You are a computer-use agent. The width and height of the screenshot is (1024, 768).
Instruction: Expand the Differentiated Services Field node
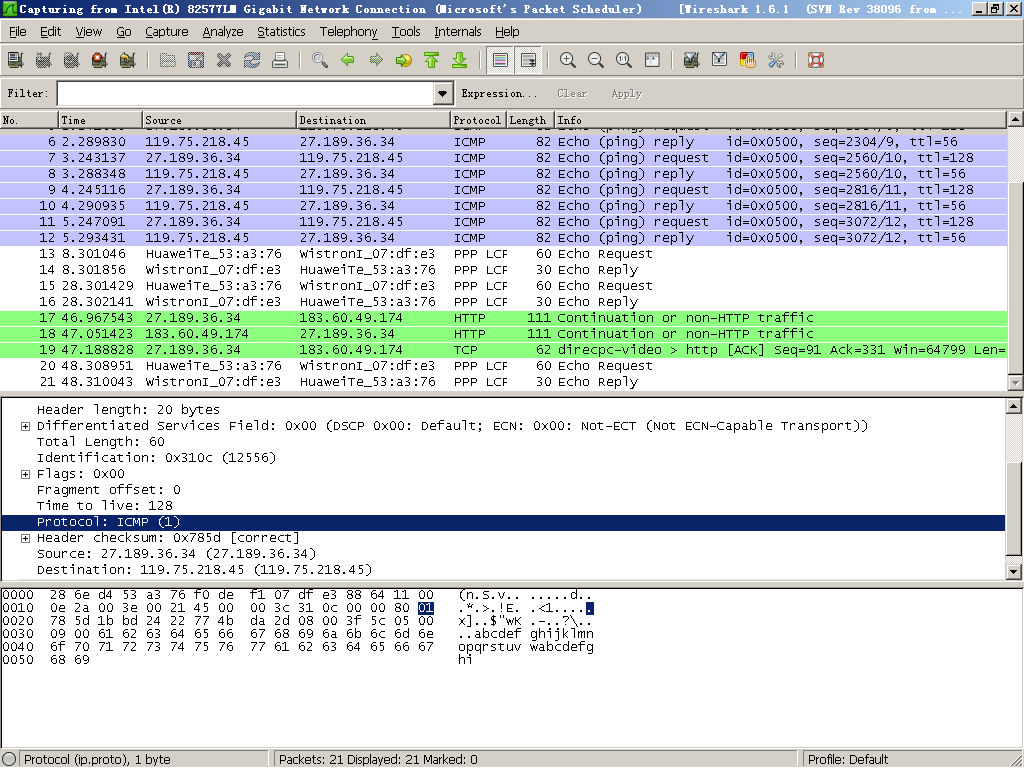(25, 426)
